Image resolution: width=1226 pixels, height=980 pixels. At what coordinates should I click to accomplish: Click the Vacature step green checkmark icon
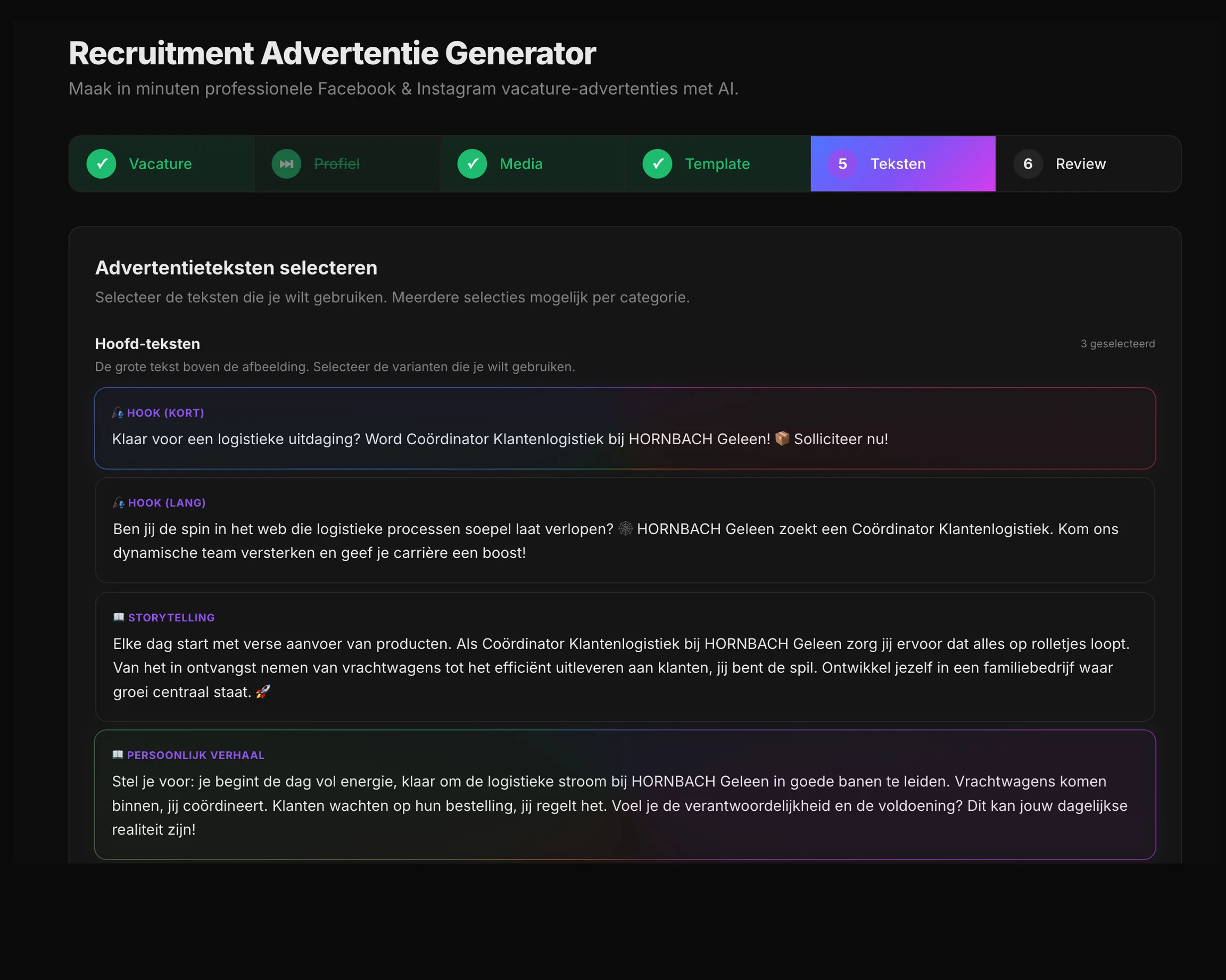(101, 164)
